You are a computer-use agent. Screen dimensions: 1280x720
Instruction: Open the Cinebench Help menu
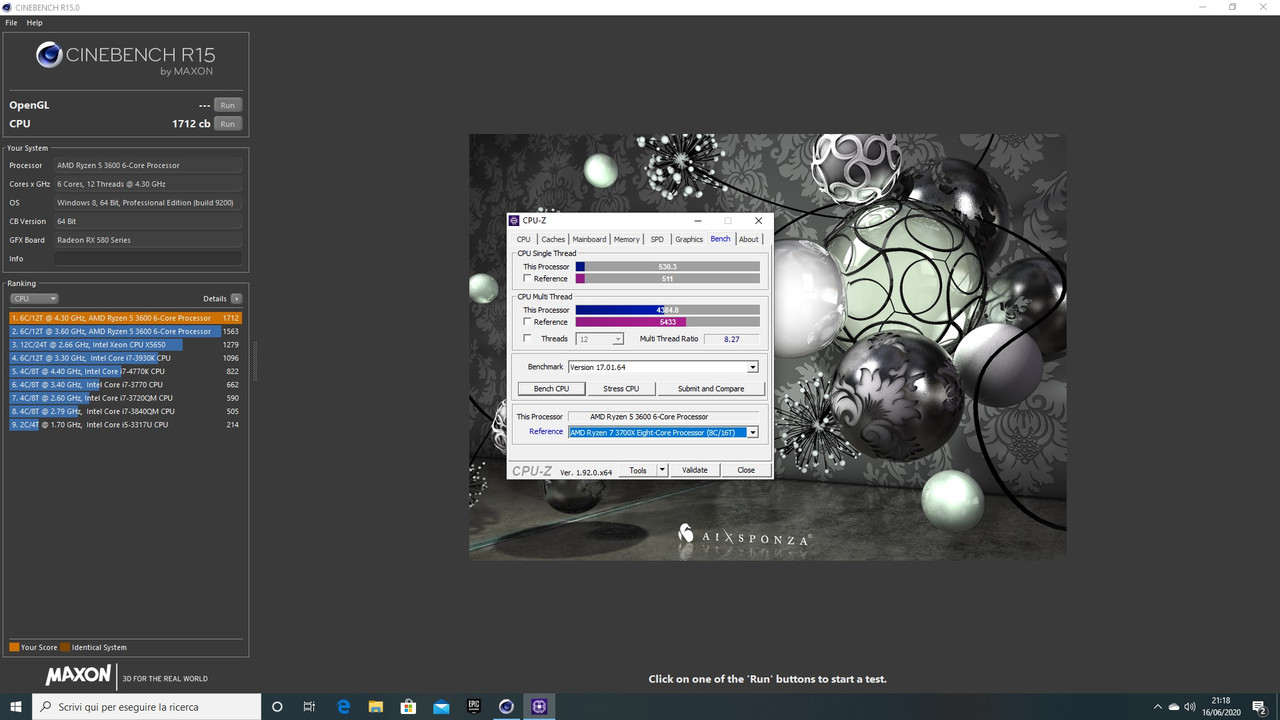pyautogui.click(x=34, y=23)
